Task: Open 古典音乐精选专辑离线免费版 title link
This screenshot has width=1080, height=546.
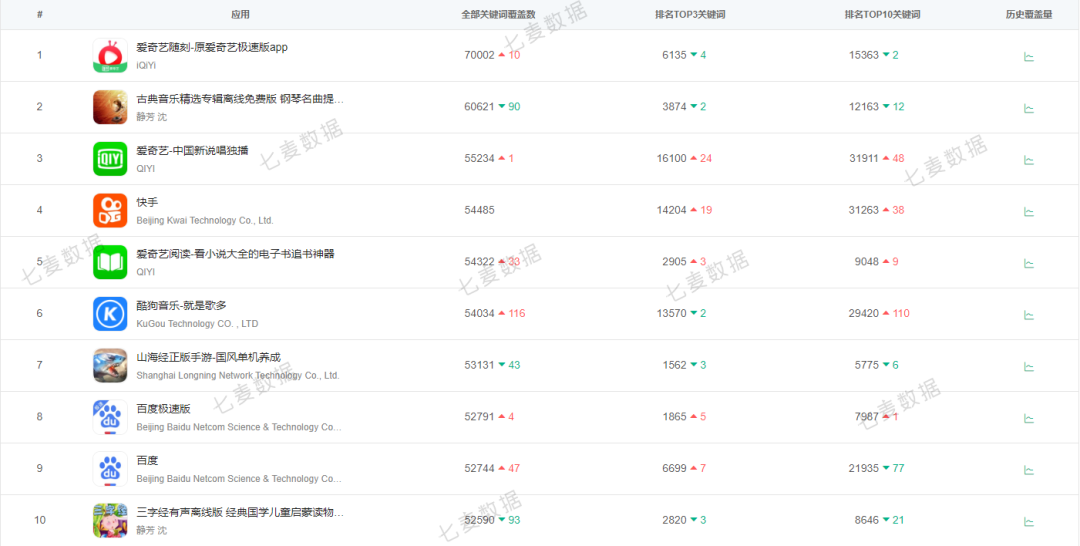Action: (x=240, y=99)
